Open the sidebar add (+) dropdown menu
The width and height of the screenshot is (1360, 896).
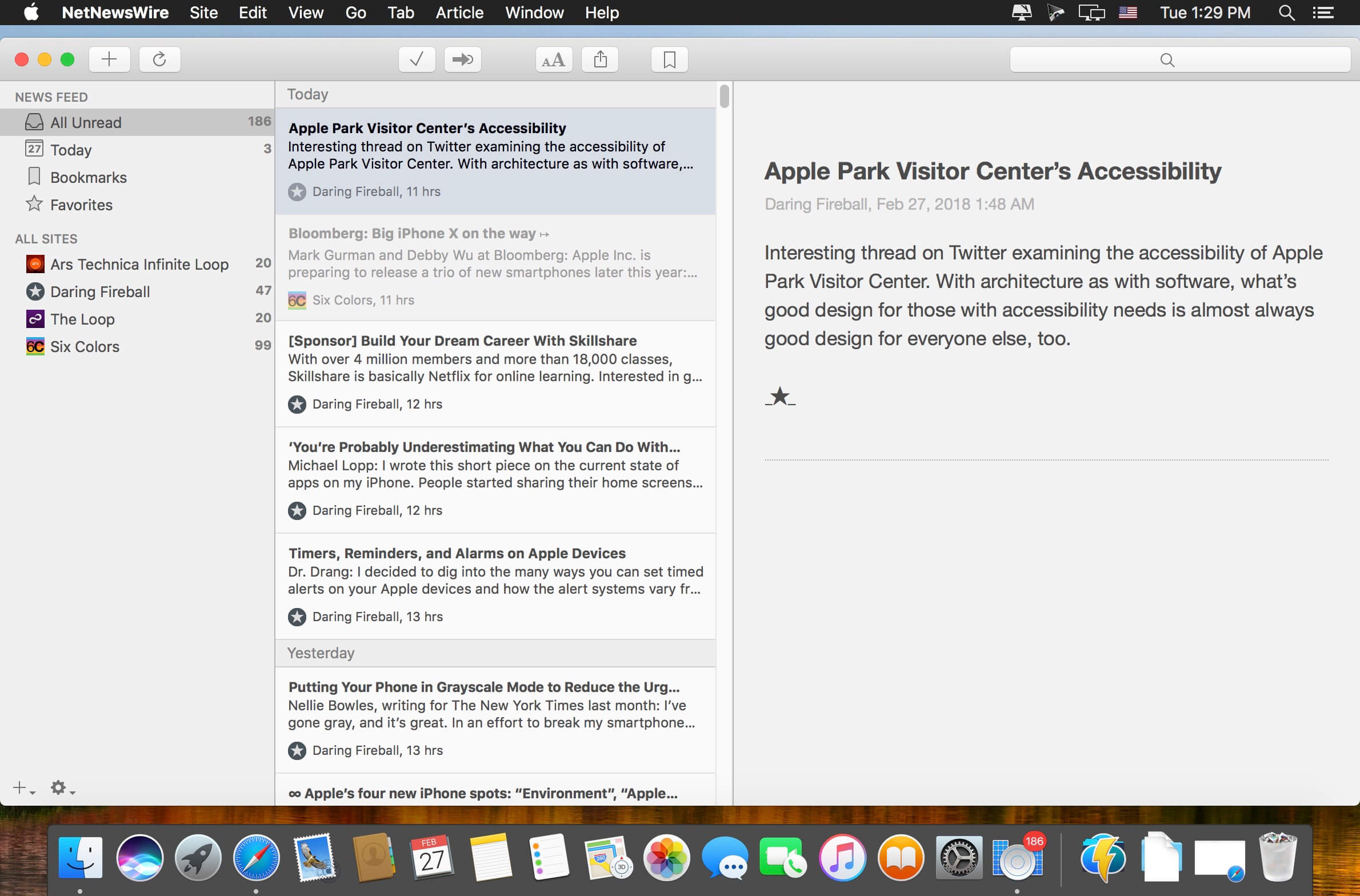[24, 788]
